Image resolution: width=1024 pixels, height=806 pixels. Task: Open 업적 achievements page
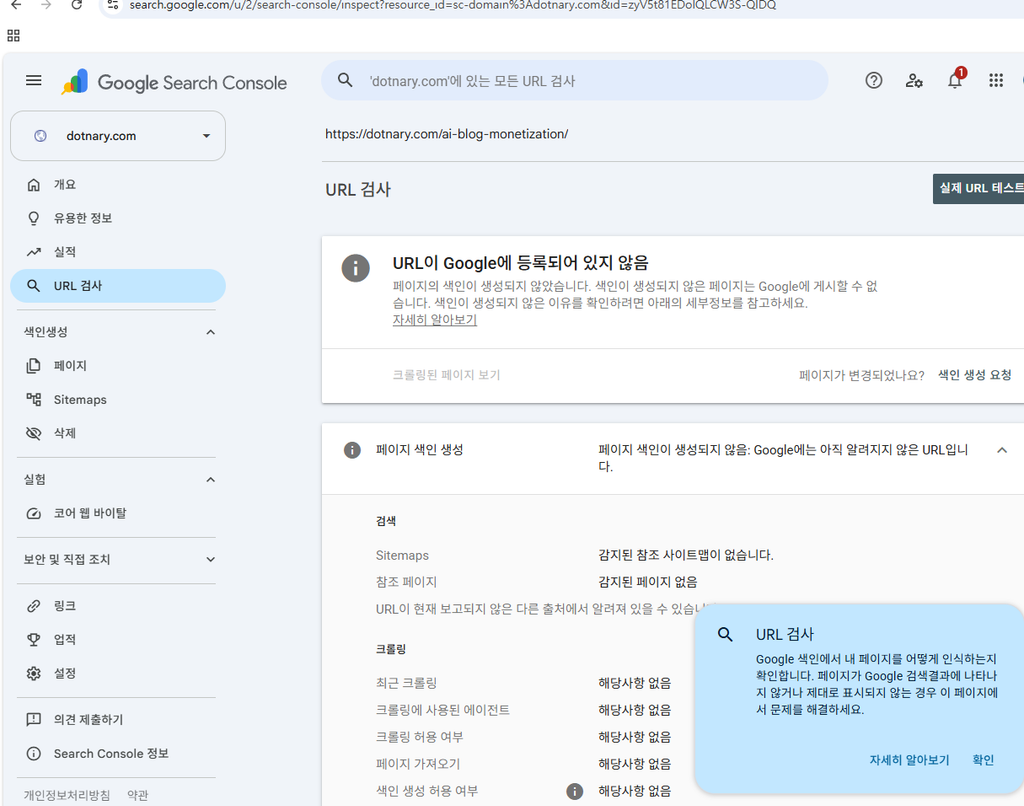pyautogui.click(x=118, y=639)
